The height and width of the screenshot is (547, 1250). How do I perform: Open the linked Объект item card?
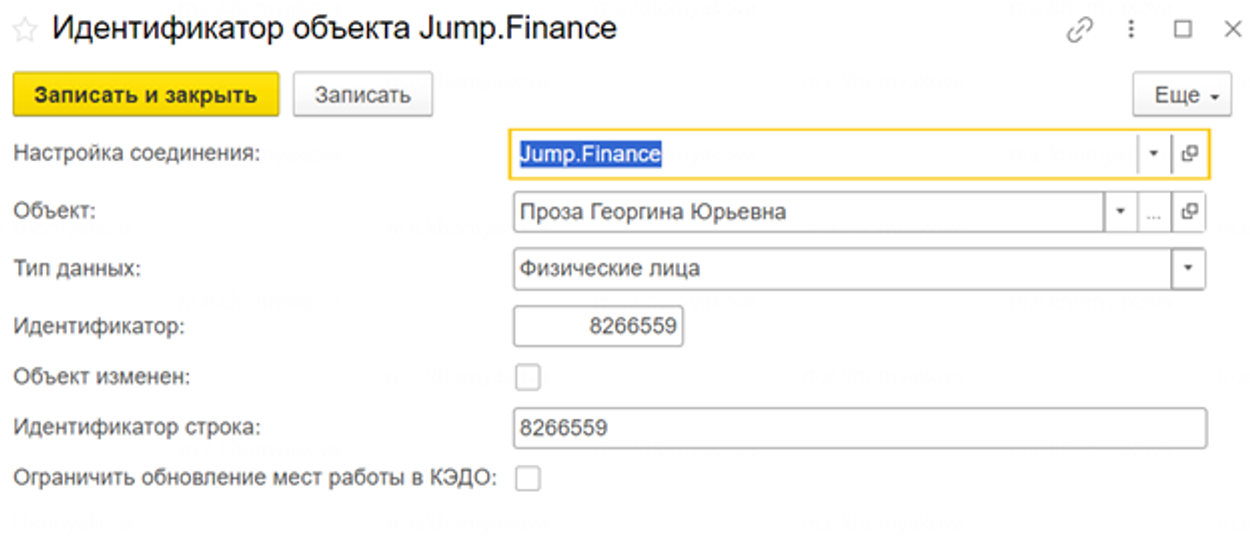coord(1189,212)
